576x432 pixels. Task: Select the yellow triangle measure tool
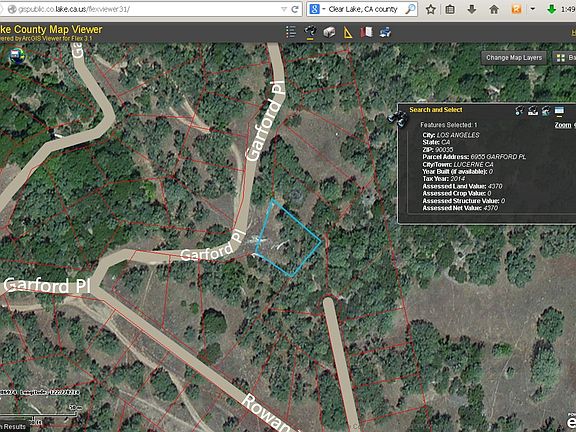tap(348, 33)
